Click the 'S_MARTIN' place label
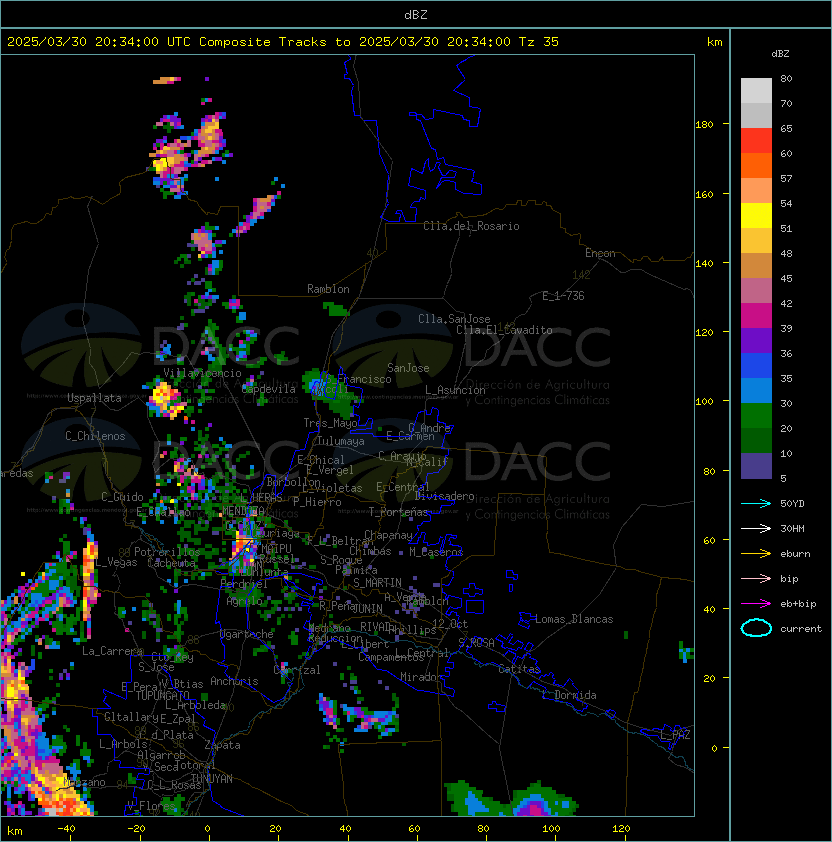 pyautogui.click(x=378, y=583)
